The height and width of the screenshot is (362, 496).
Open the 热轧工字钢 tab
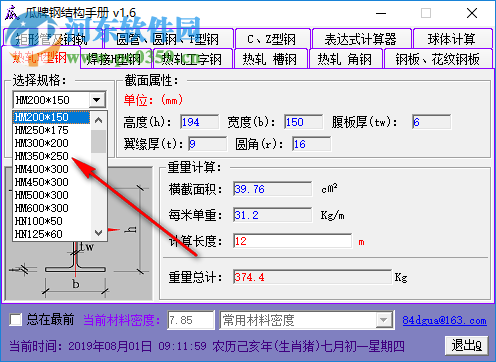click(192, 59)
